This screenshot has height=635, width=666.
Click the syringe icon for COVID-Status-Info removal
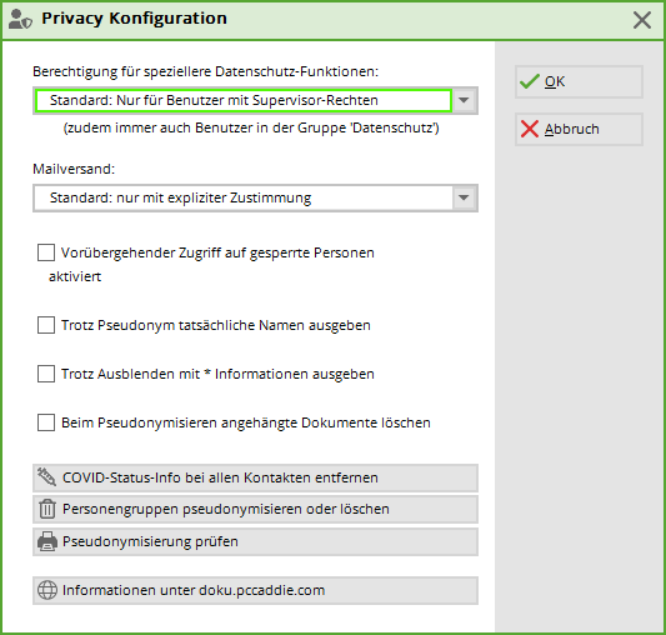(x=46, y=477)
